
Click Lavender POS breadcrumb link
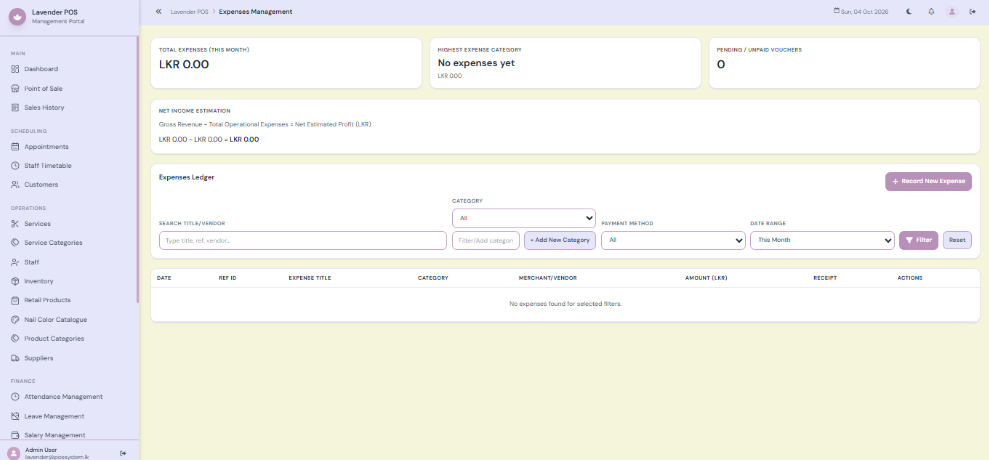coord(189,12)
